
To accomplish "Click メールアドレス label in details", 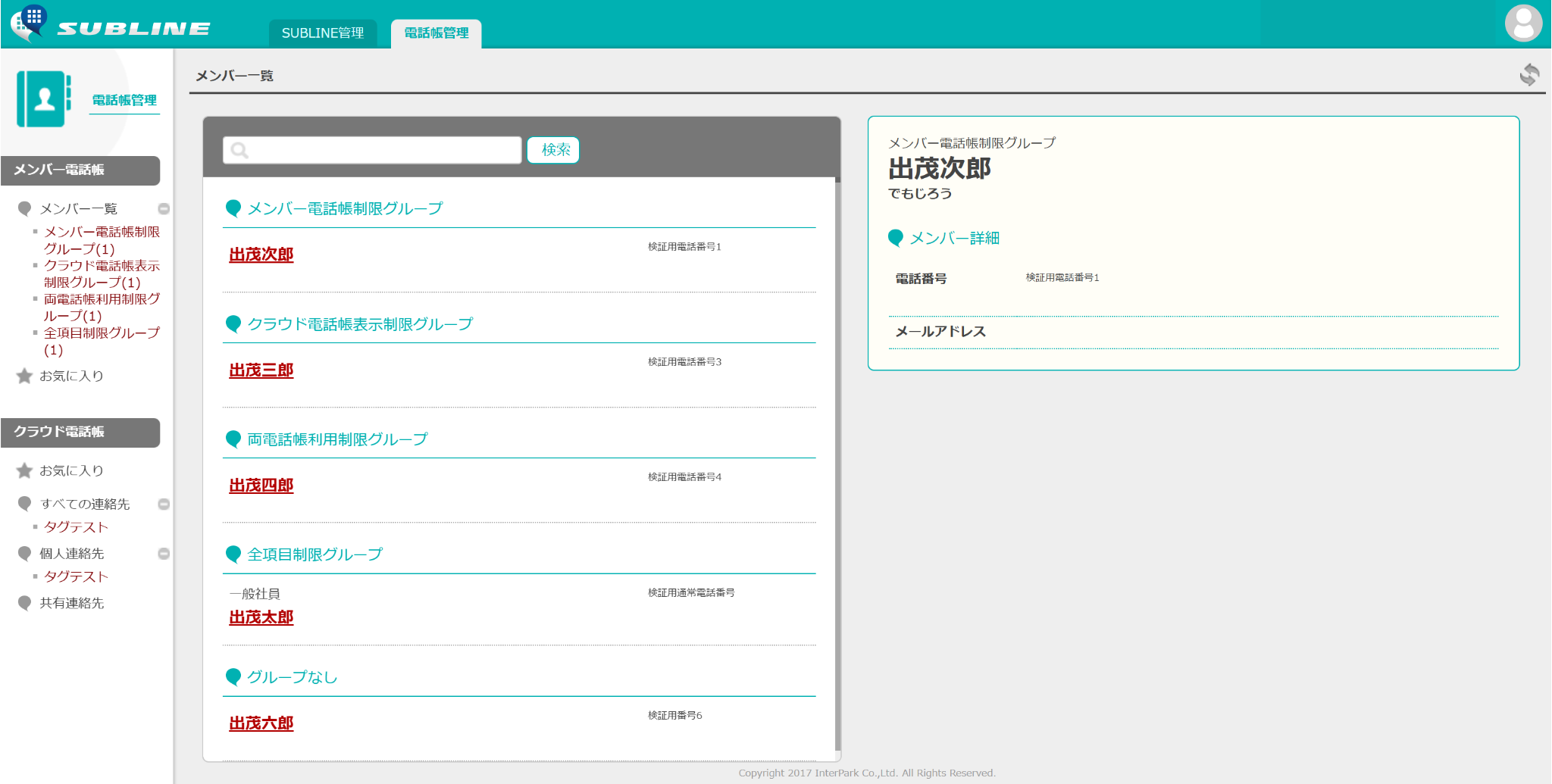I will [x=940, y=332].
